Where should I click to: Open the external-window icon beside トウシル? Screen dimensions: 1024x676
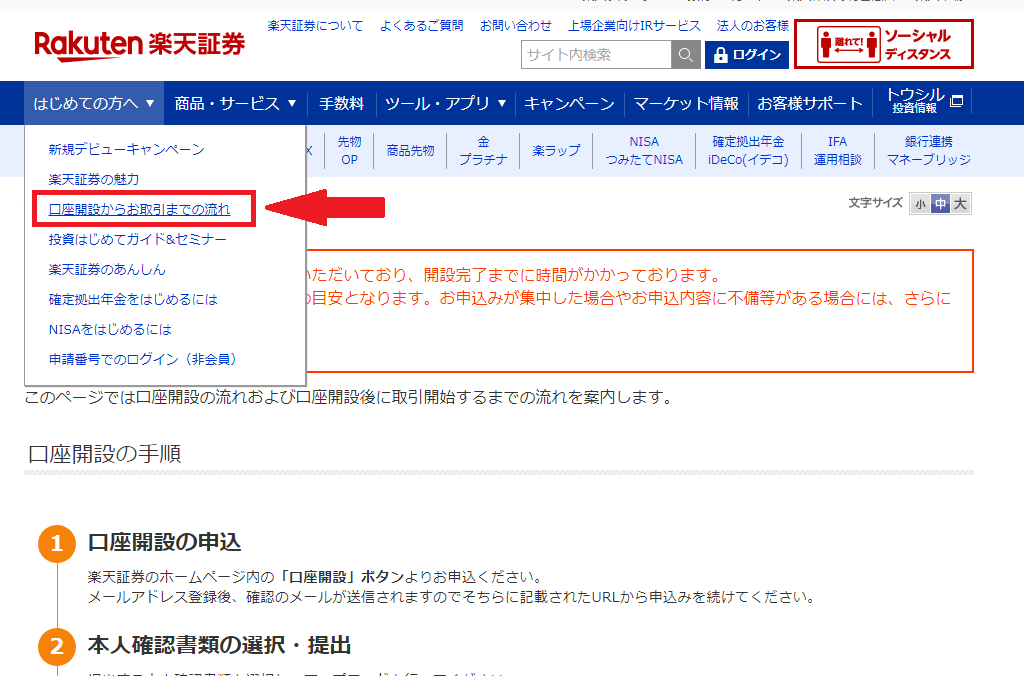956,101
